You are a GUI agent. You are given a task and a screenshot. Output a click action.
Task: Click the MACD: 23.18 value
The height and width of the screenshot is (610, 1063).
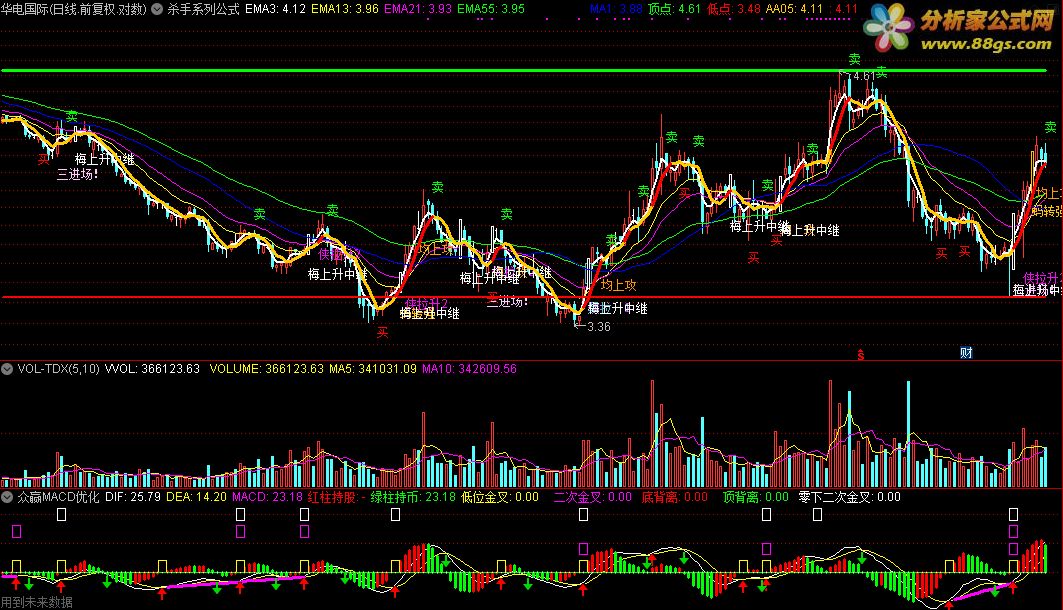coord(267,497)
